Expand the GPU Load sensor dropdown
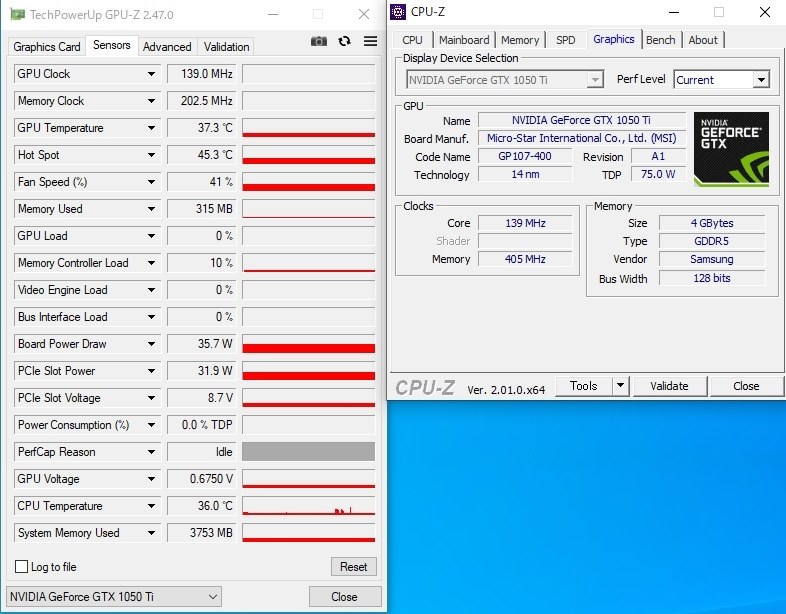Image resolution: width=786 pixels, height=614 pixels. pos(151,236)
